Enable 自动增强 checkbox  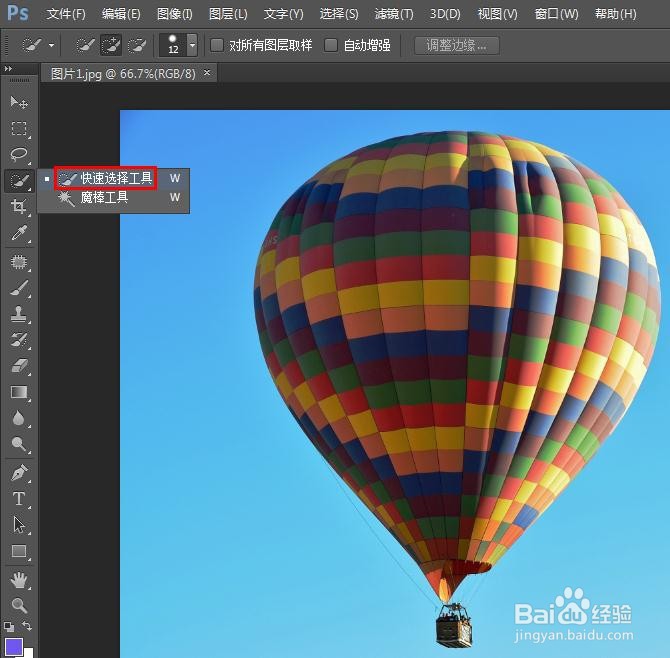[331, 45]
